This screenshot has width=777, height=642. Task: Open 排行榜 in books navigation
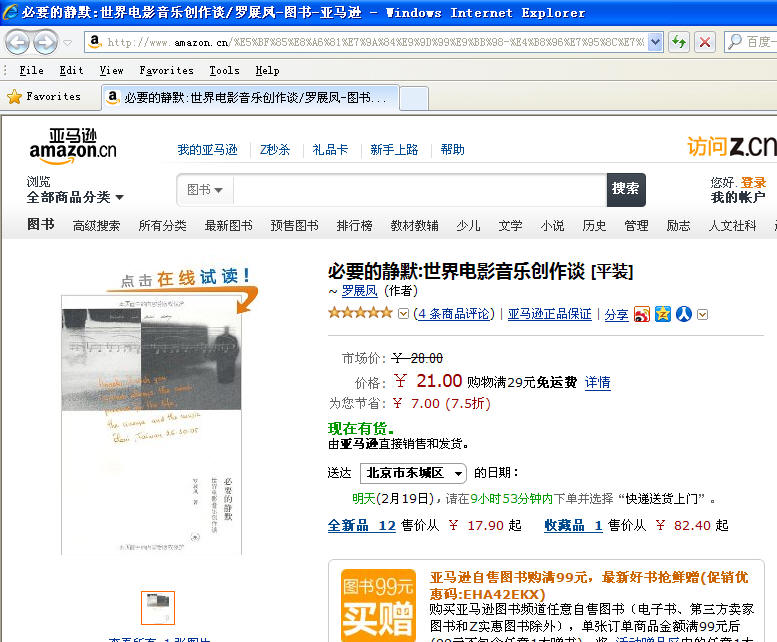pos(354,226)
